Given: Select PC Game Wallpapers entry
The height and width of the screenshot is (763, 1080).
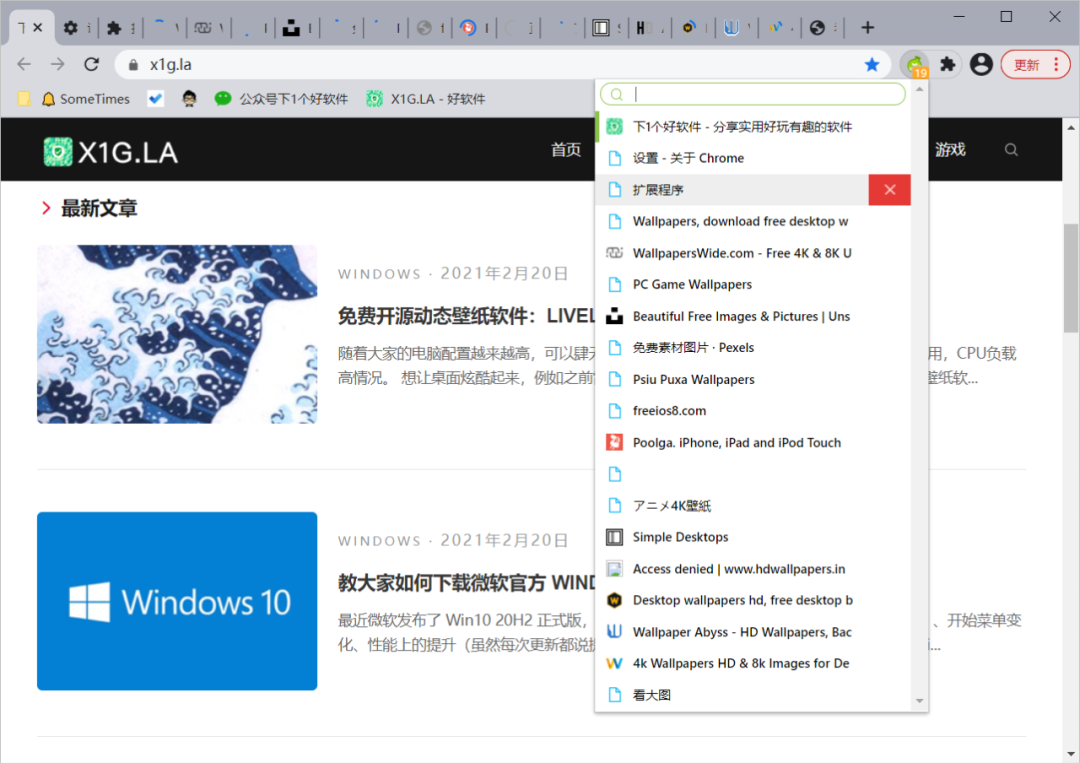Looking at the screenshot, I should (753, 284).
